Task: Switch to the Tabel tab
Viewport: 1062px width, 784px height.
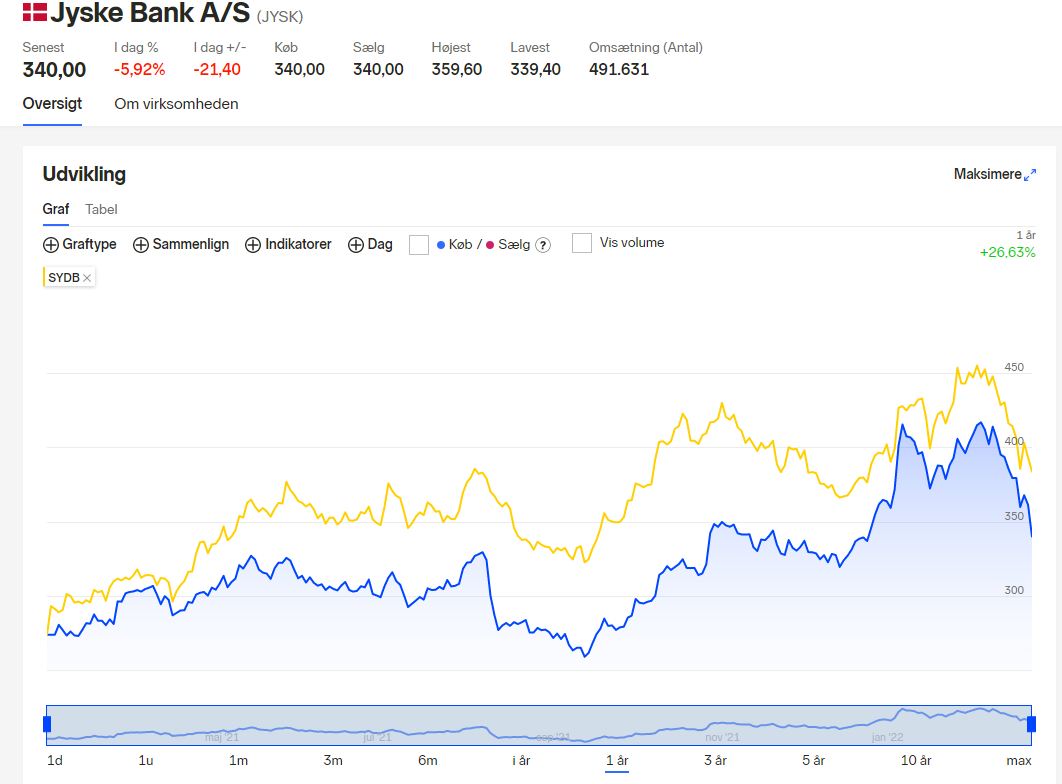Action: click(101, 209)
